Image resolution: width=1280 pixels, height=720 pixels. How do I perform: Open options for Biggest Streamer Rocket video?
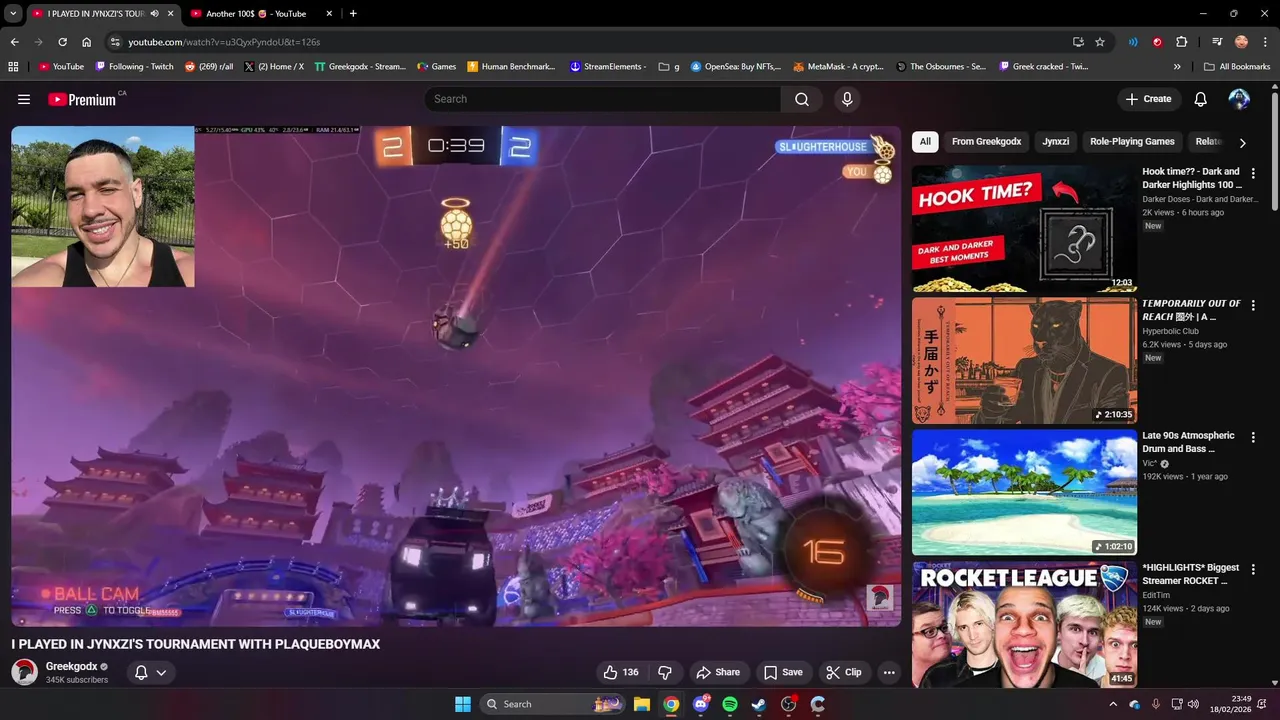pos(1253,569)
